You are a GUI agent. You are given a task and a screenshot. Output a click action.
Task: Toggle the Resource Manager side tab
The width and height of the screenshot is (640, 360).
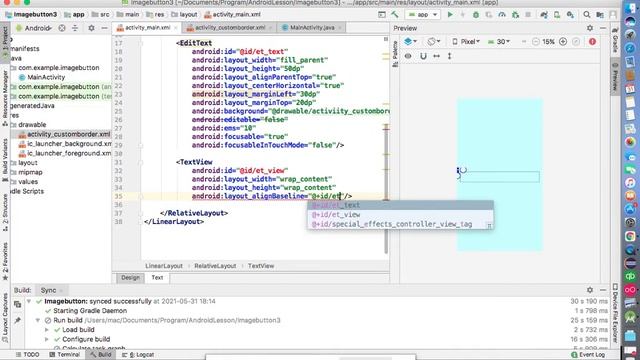pyautogui.click(x=5, y=98)
